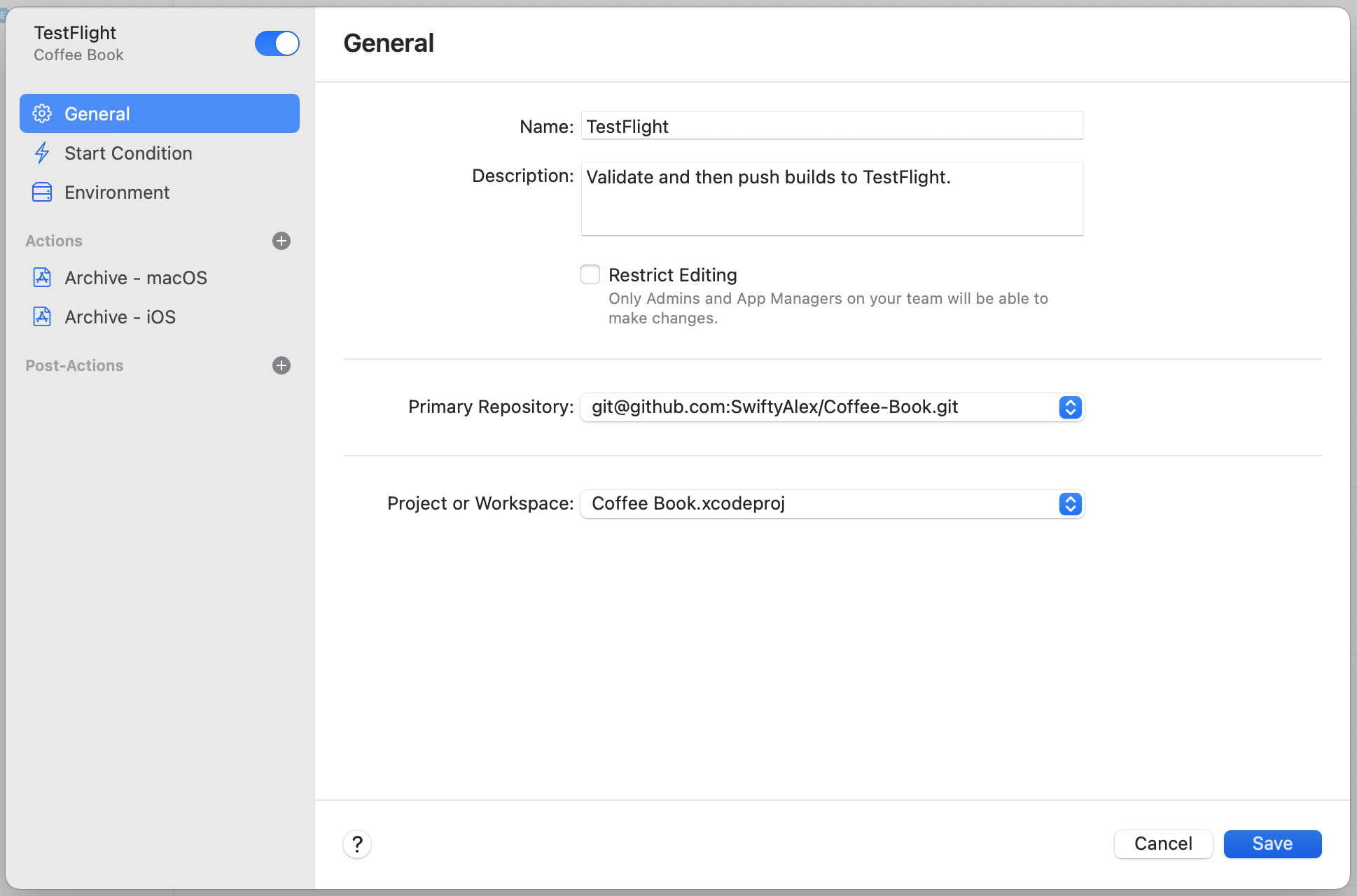This screenshot has height=896, width=1357.
Task: Select the General sidebar item
Action: [160, 113]
